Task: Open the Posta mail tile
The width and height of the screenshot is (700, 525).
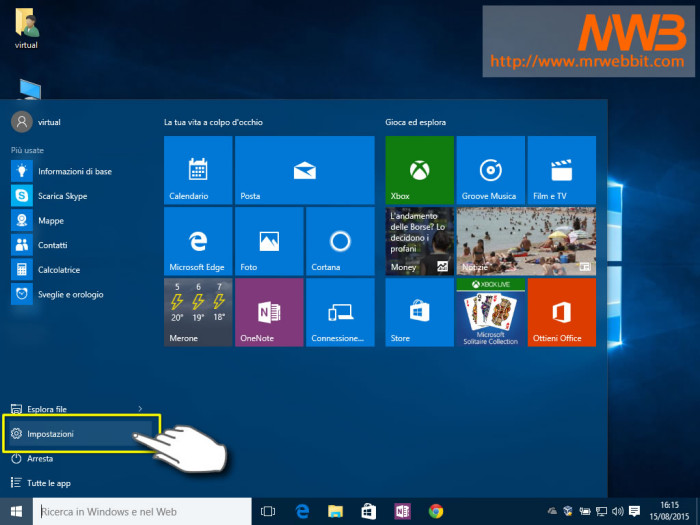Action: pyautogui.click(x=304, y=170)
